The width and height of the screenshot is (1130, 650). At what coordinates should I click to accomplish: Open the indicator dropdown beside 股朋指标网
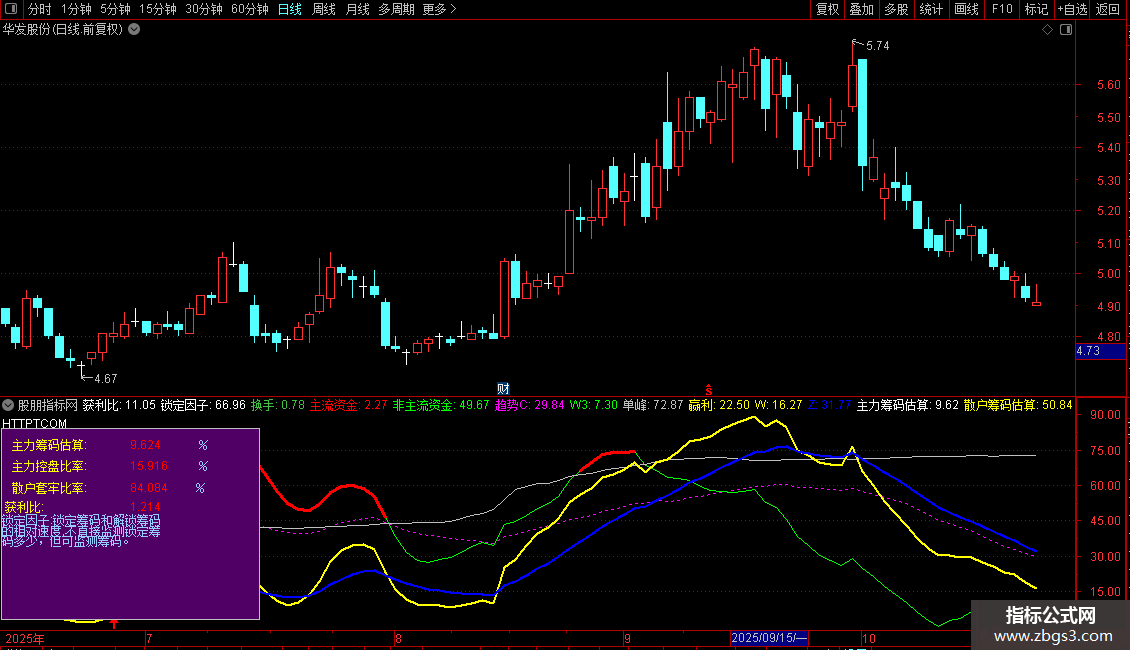9,405
